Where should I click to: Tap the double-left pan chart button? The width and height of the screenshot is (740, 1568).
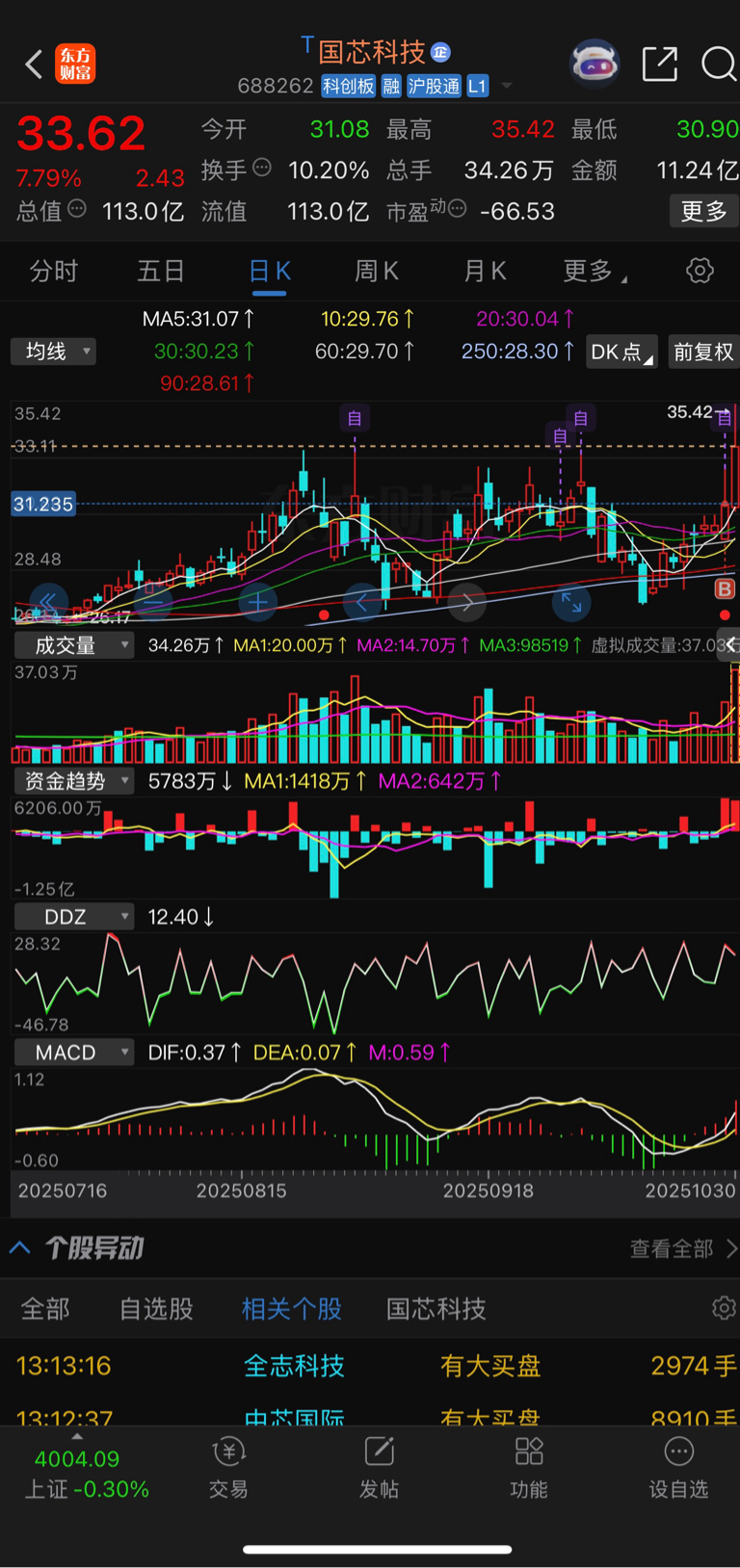pyautogui.click(x=48, y=603)
